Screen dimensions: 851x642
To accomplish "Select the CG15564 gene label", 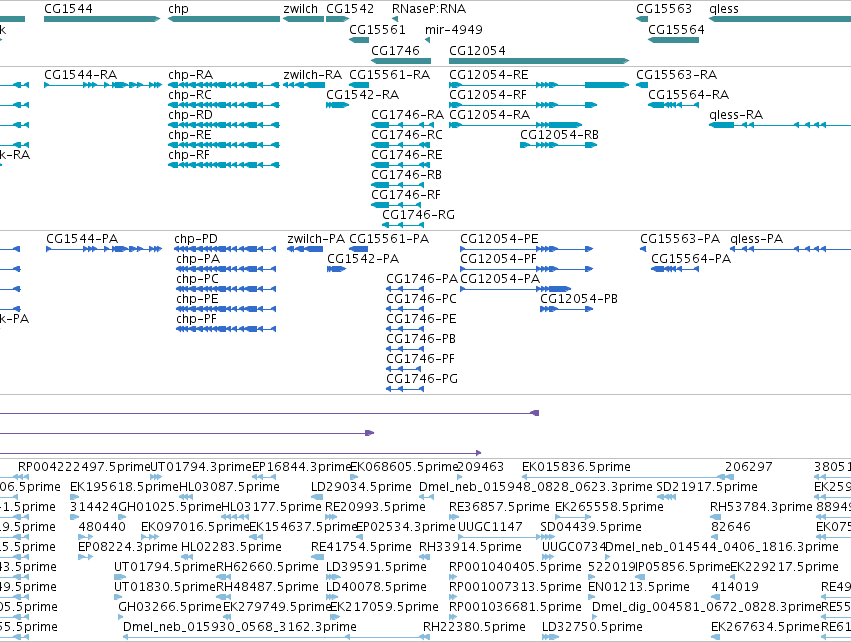I will [x=676, y=29].
